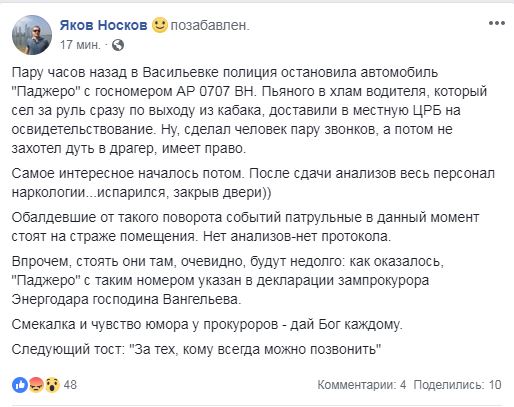This screenshot has height=407, width=514.
Task: Click the angry reaction icon
Action: (x=36, y=385)
